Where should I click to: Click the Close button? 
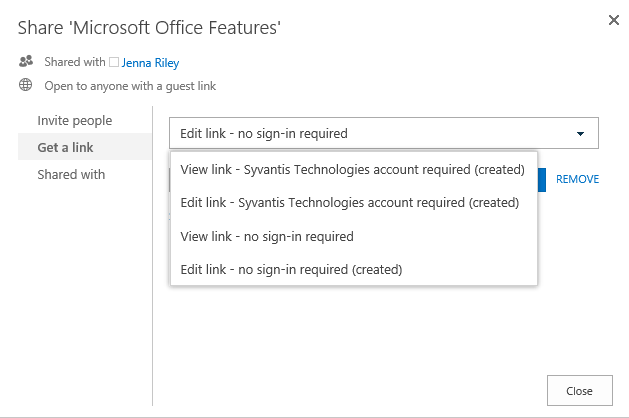pos(580,390)
